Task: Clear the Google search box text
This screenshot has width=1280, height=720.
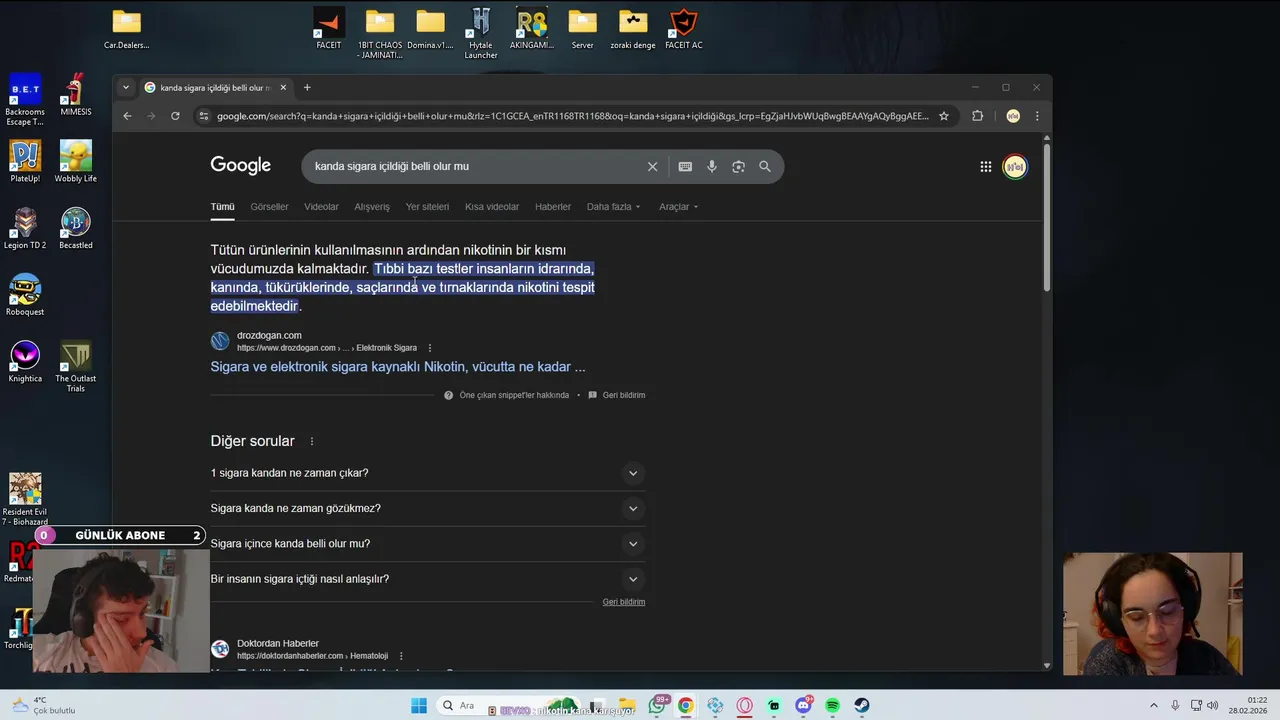Action: point(652,167)
